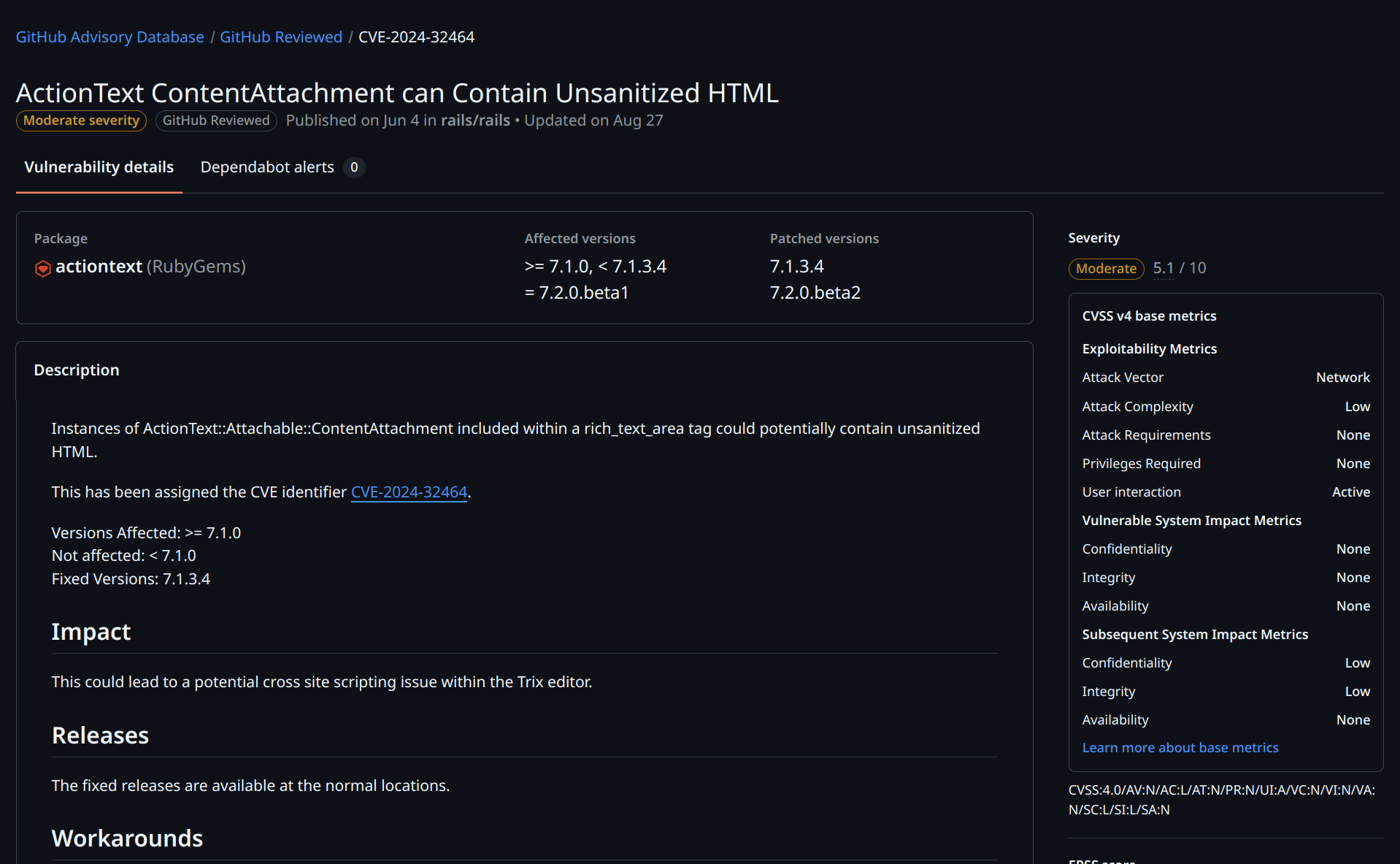
Task: Open GitHub Advisory Database breadcrumb link
Action: (110, 37)
